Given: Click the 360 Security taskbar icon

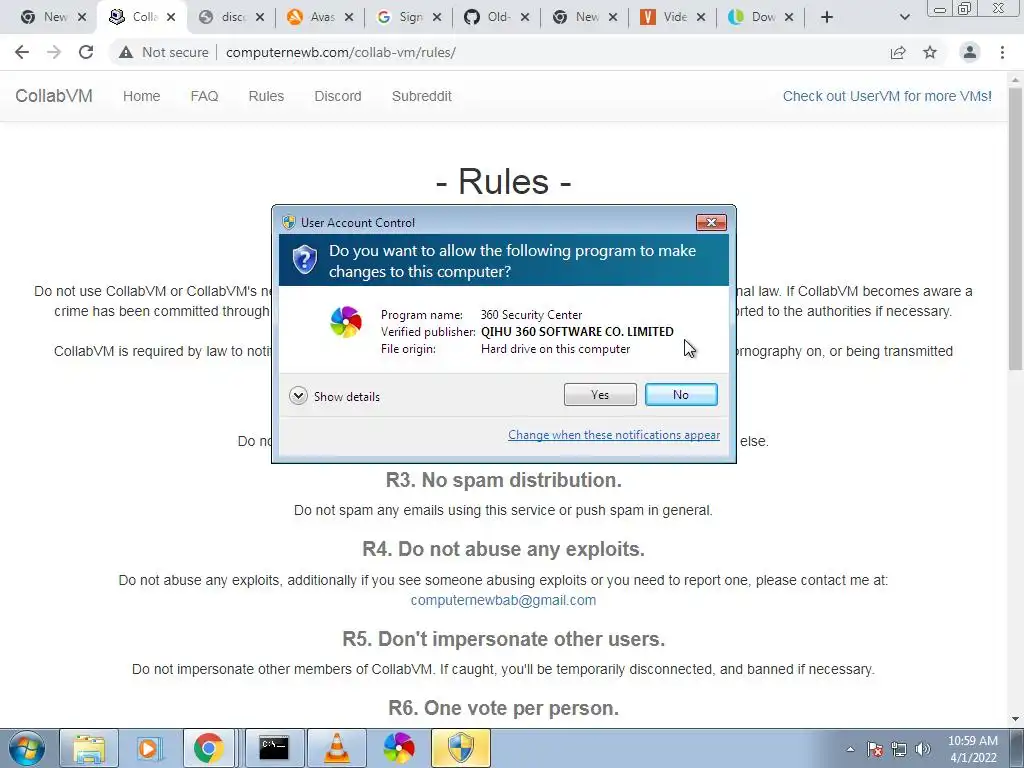Looking at the screenshot, I should pyautogui.click(x=398, y=748).
